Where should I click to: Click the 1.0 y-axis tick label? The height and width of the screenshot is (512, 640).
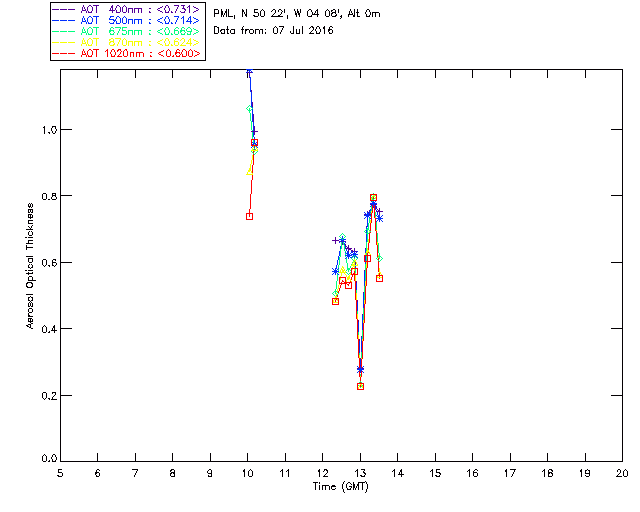pyautogui.click(x=48, y=130)
